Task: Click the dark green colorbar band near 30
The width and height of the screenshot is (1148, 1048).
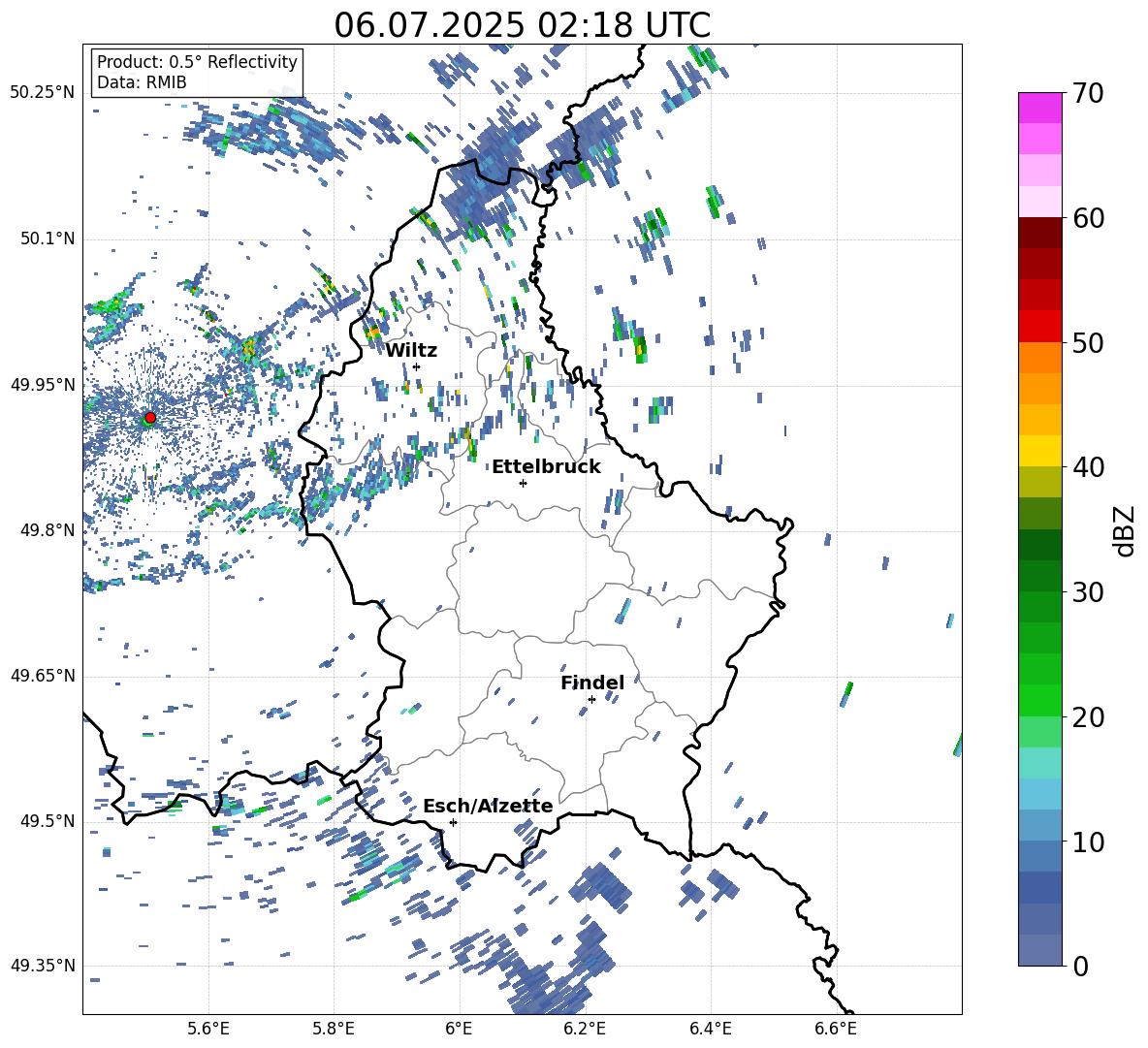Action: [1039, 575]
